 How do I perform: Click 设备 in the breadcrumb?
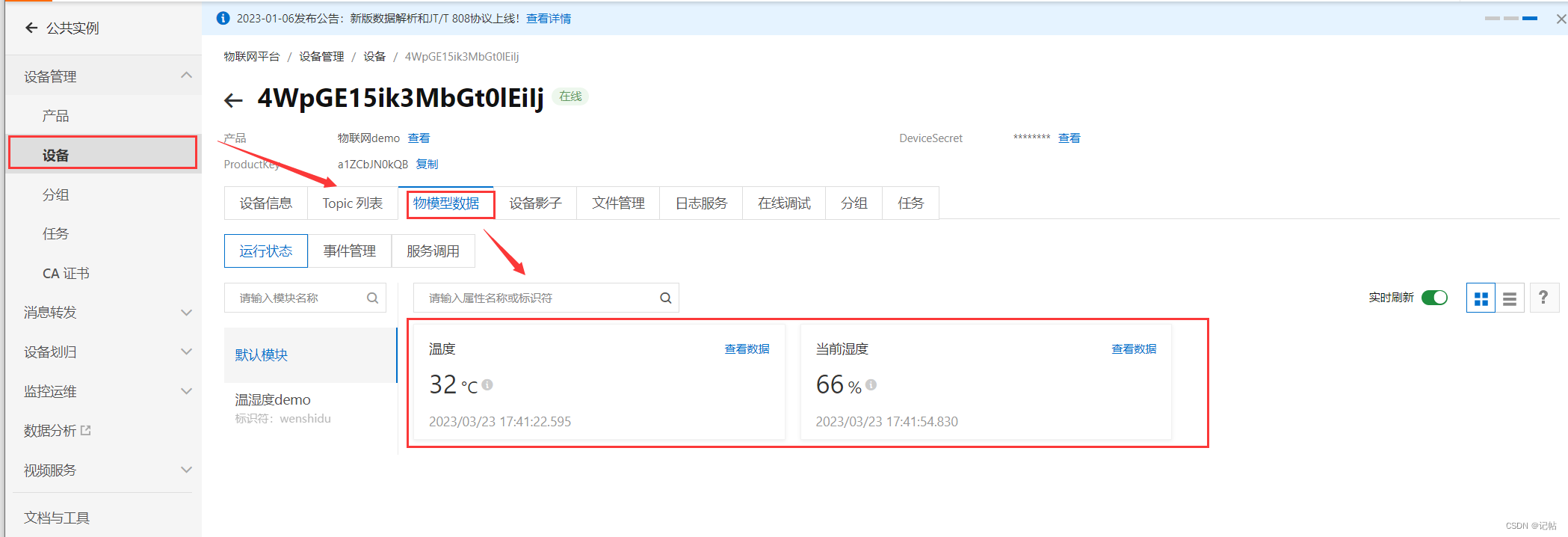(x=374, y=56)
